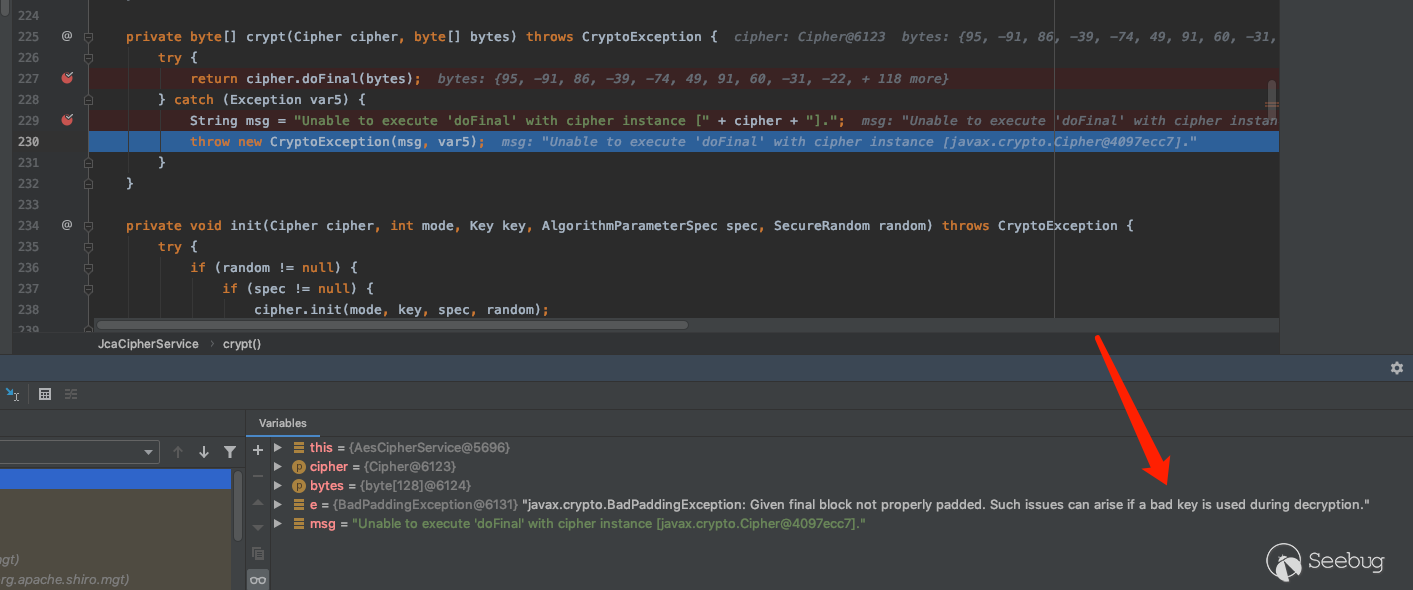Screen dimensions: 1413x590
Task: Collapse the crypt method fold marker at line 225
Action: point(89,37)
